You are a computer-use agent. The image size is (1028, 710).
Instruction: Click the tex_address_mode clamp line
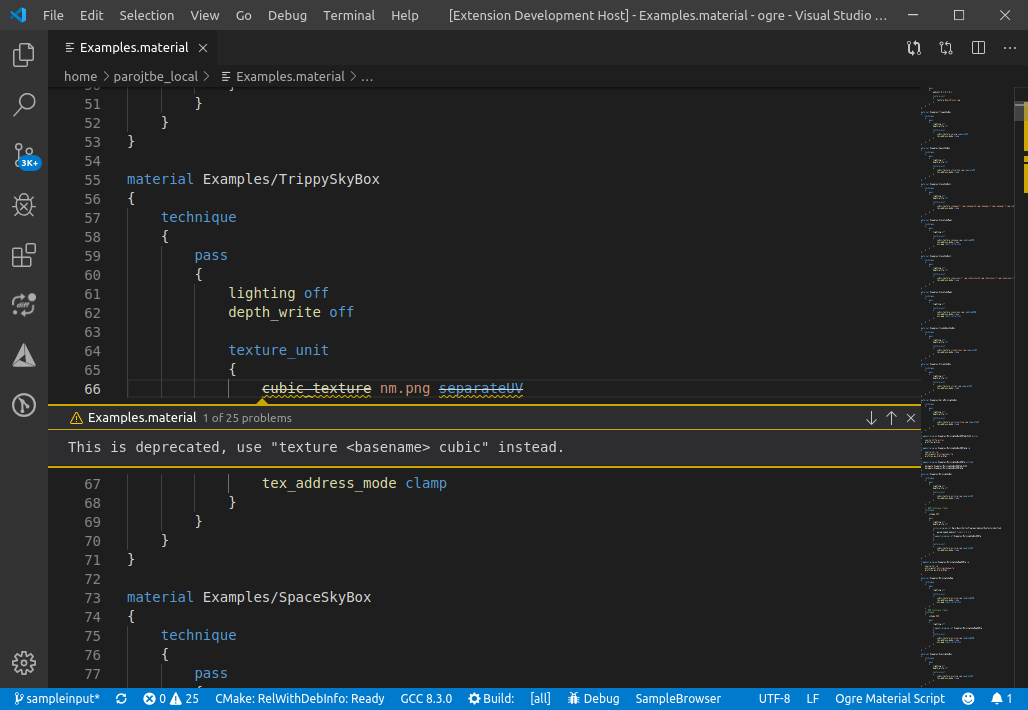tap(354, 483)
